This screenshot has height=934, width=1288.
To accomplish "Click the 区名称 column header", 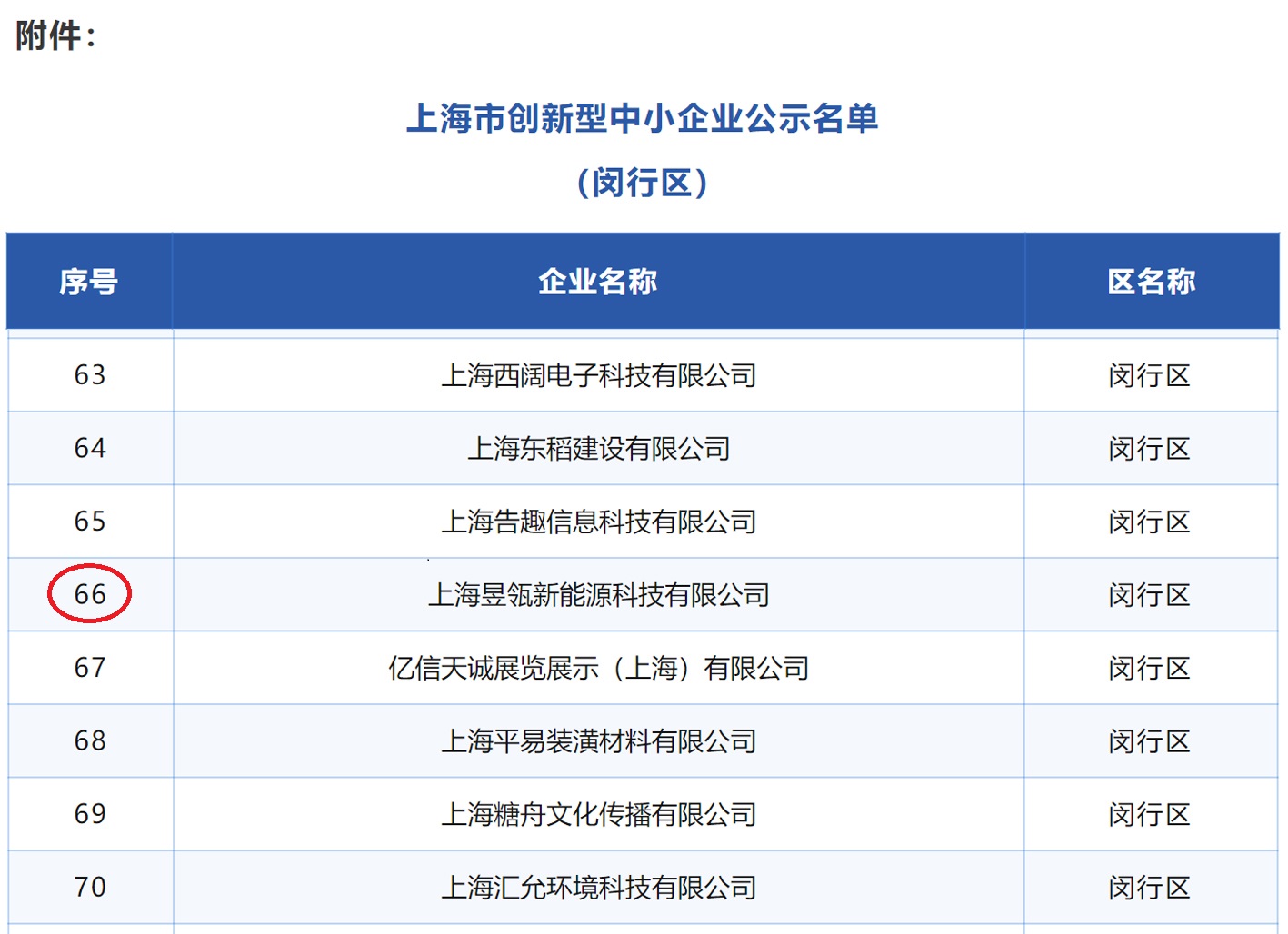I will pos(1150,282).
